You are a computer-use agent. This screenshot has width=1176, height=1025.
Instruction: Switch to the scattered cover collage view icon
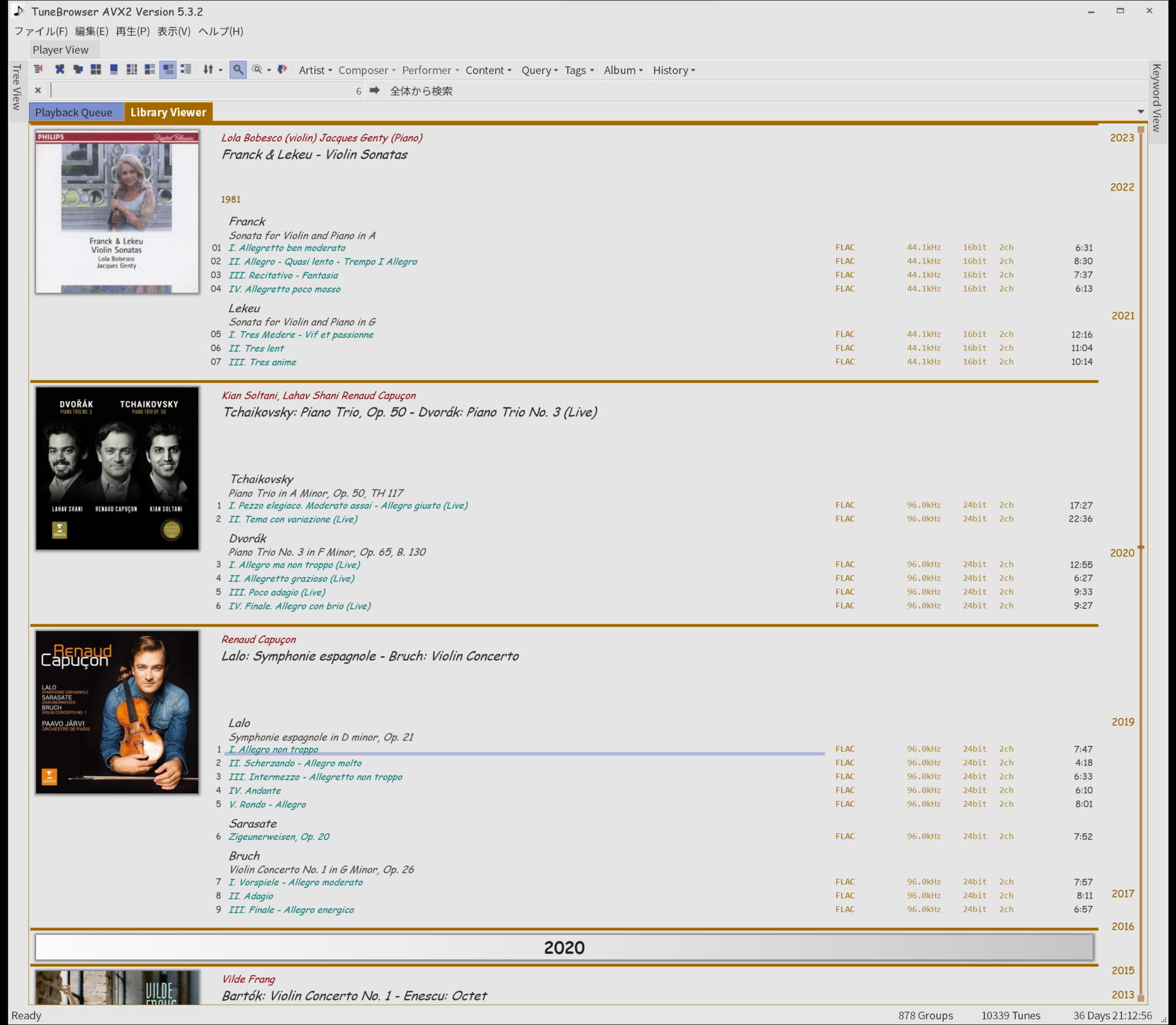pyautogui.click(x=59, y=70)
